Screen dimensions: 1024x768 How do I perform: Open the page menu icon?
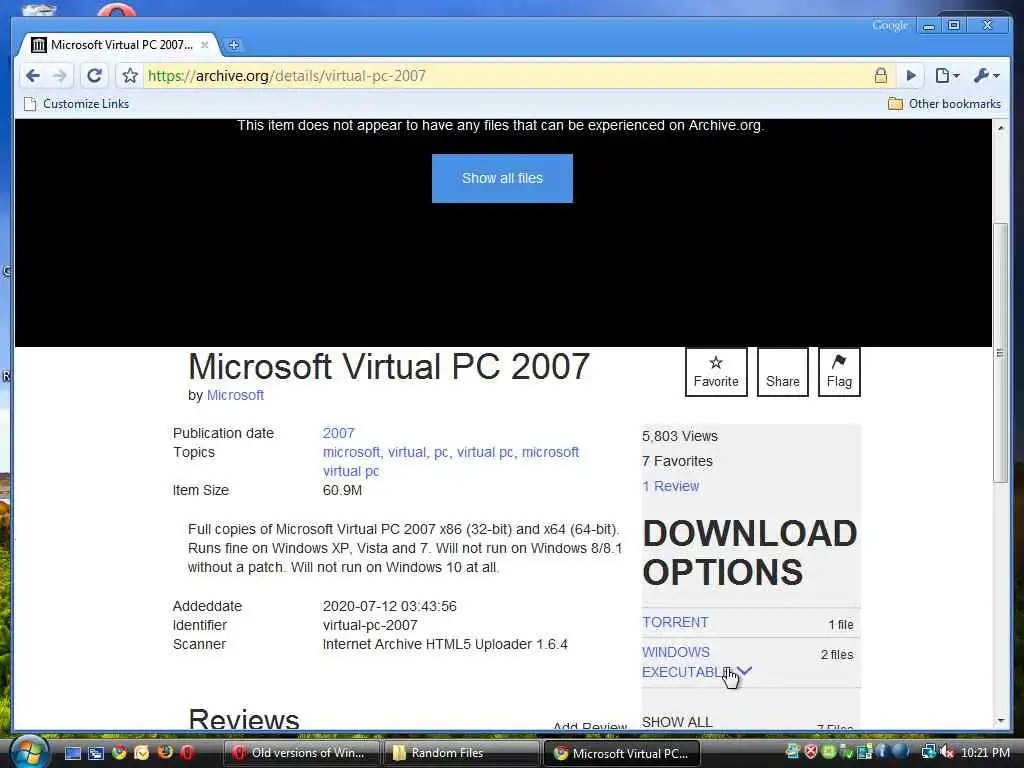[946, 76]
